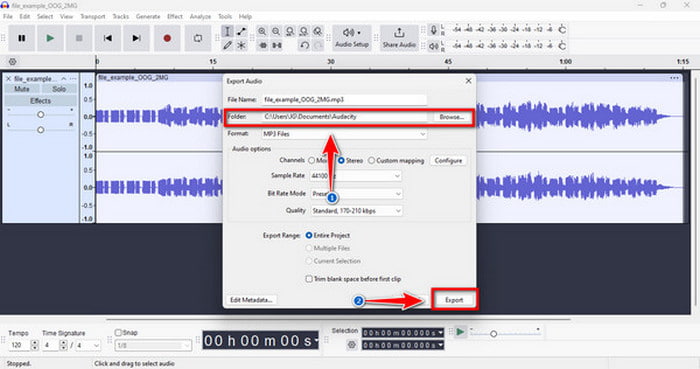Click the Zoom In magnifier
Viewport: 700px width, 369px height.
click(262, 31)
